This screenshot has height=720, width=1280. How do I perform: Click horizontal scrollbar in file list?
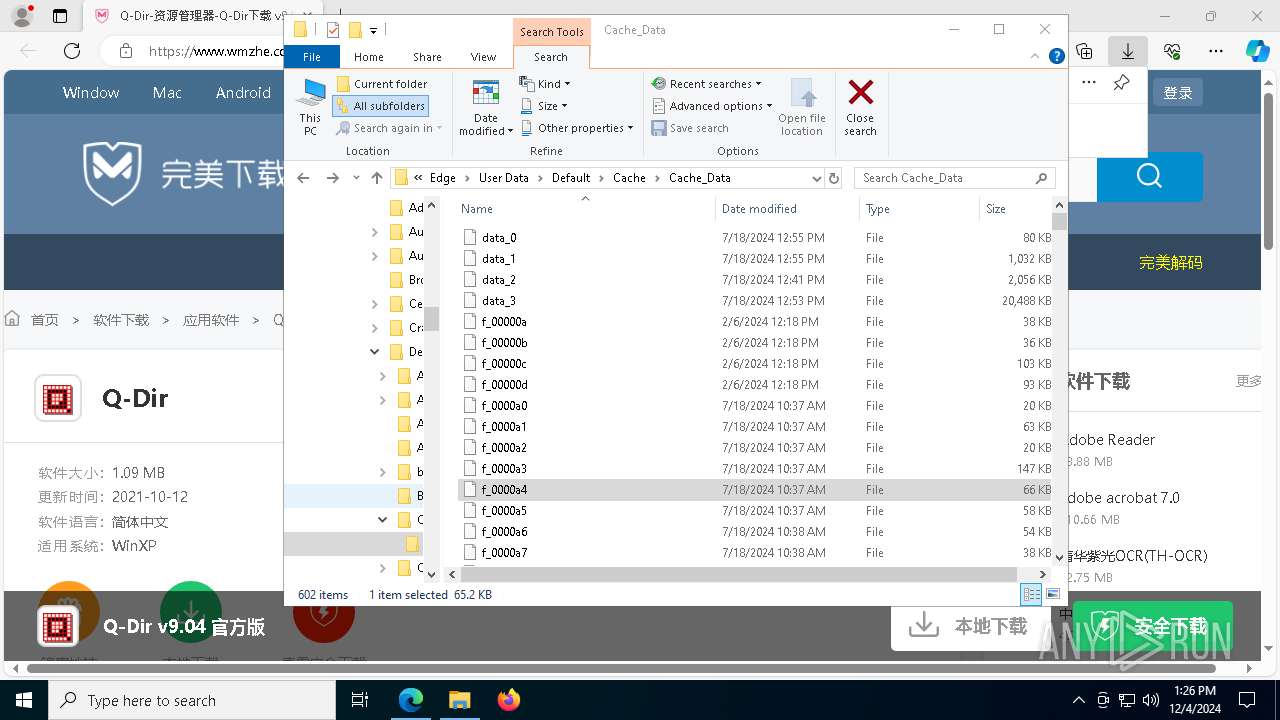738,575
